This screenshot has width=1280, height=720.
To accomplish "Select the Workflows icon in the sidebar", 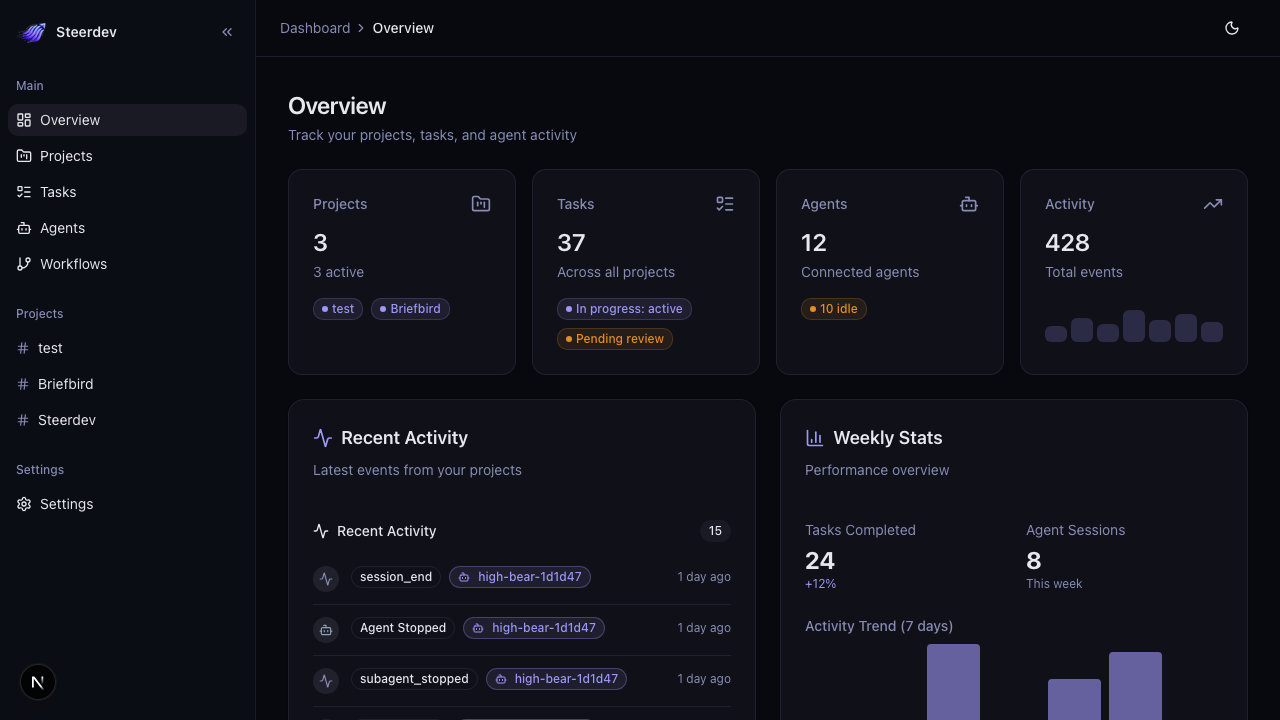I will pyautogui.click(x=24, y=264).
